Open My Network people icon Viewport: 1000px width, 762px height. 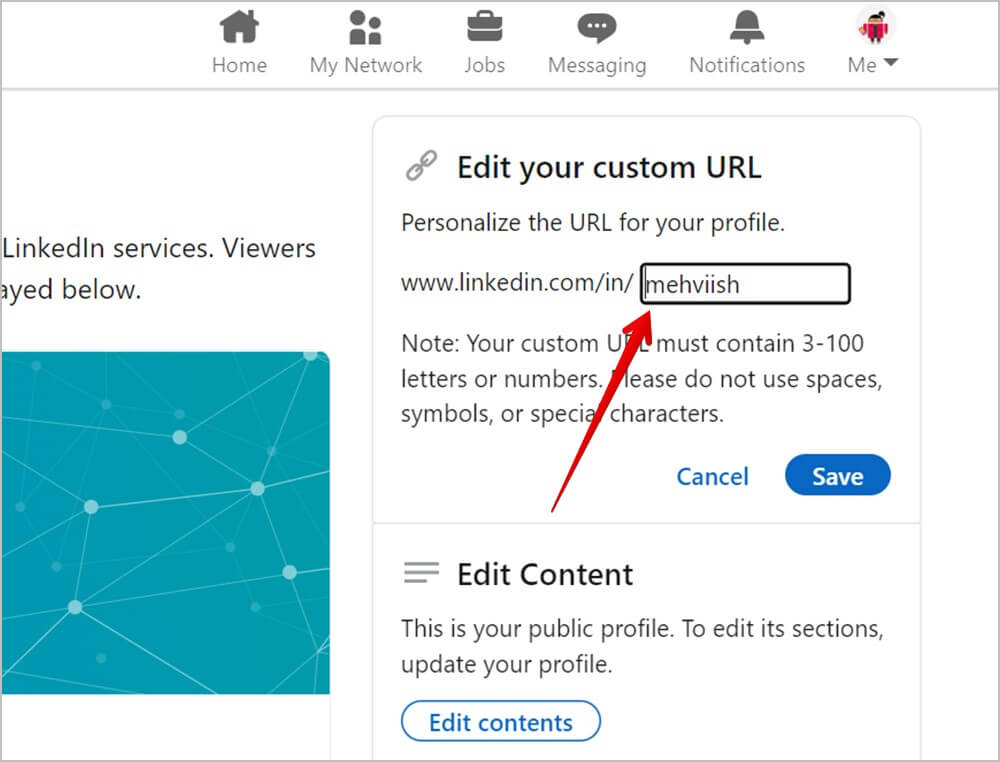(x=365, y=27)
